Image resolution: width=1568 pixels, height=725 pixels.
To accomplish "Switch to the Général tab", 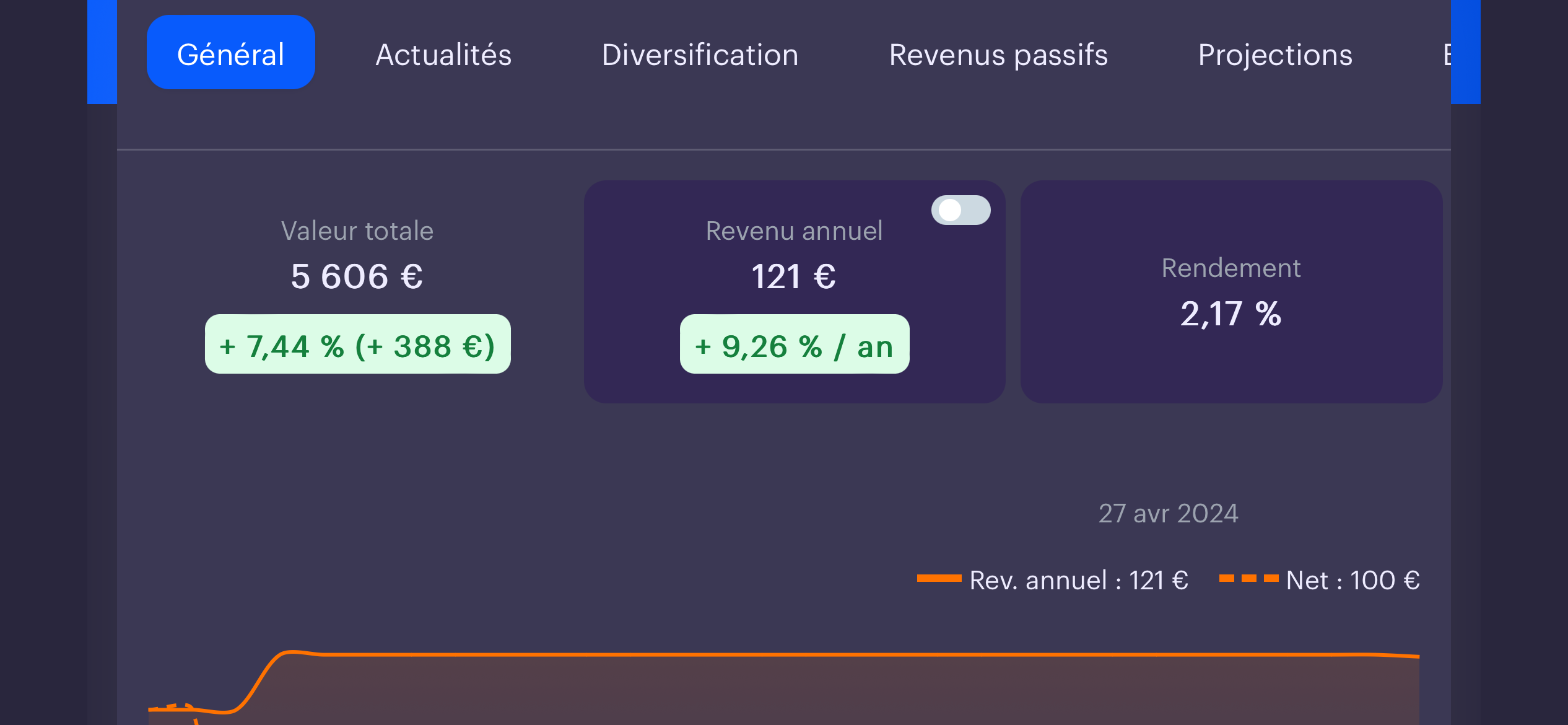I will pos(230,53).
